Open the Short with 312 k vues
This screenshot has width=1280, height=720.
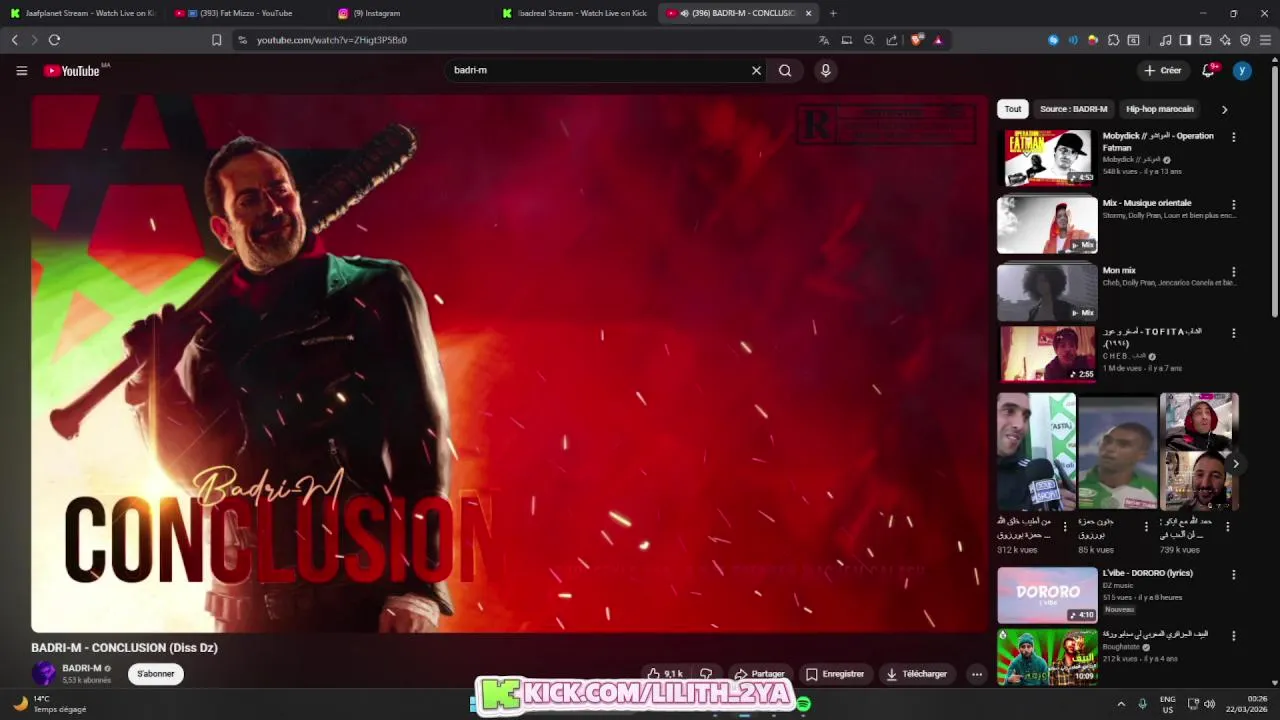[1036, 452]
